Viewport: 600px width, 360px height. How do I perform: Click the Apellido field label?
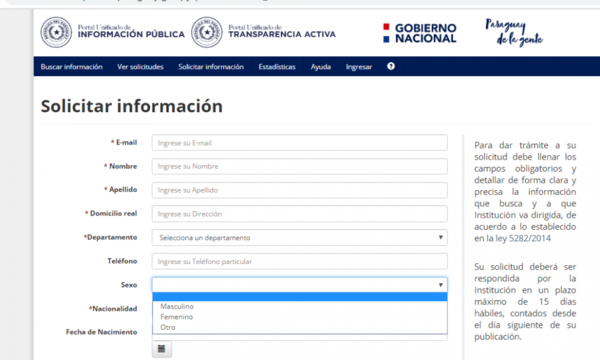(121, 190)
